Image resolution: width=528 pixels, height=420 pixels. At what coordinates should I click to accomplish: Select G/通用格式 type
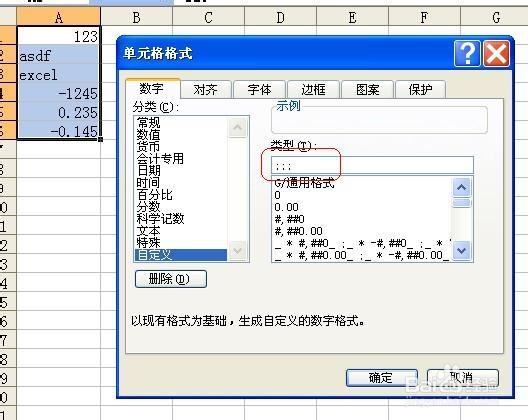[362, 183]
